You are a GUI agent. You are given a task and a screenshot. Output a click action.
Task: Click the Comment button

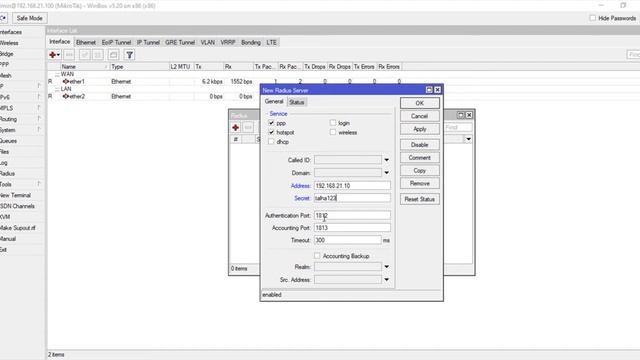(420, 158)
